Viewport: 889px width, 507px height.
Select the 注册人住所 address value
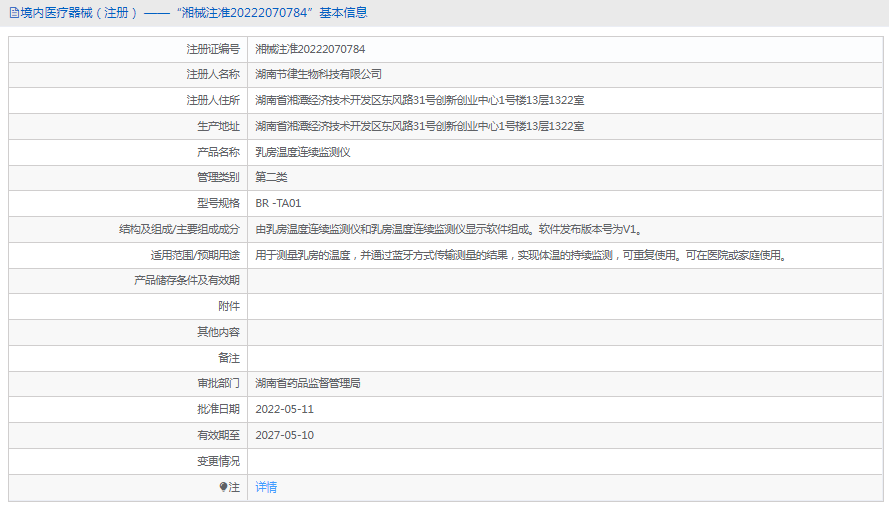[x=420, y=100]
